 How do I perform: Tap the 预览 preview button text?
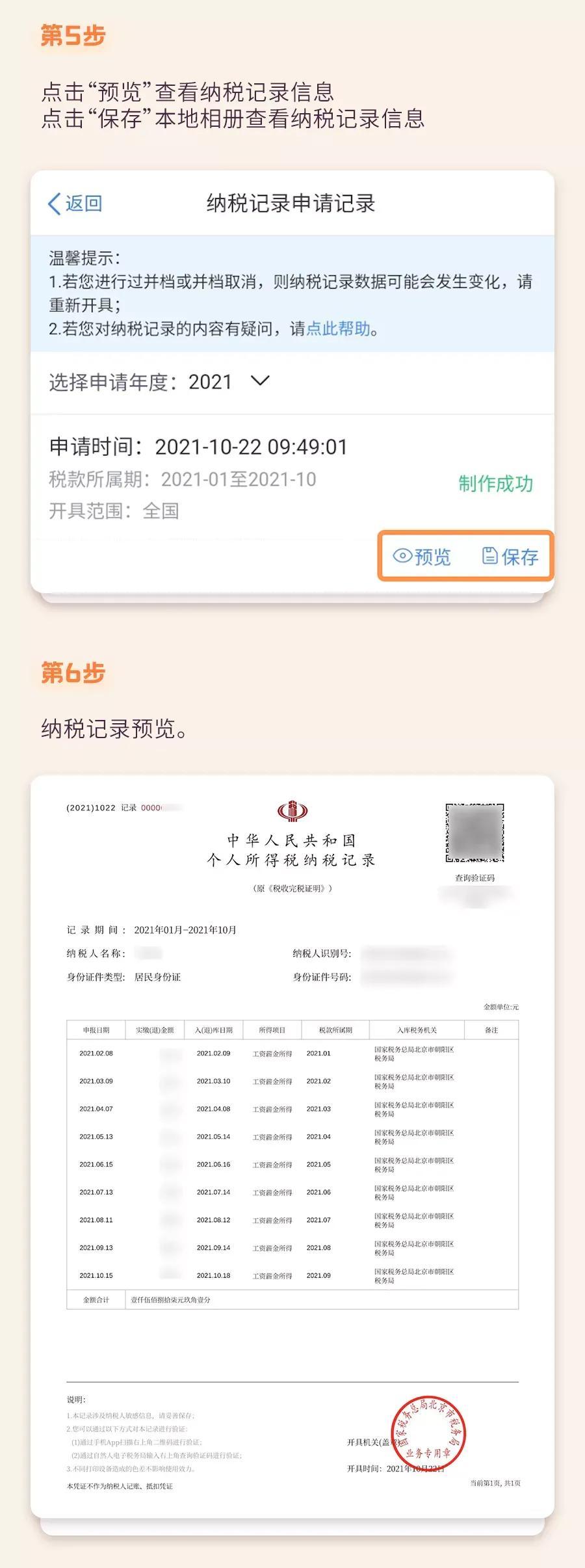433,556
